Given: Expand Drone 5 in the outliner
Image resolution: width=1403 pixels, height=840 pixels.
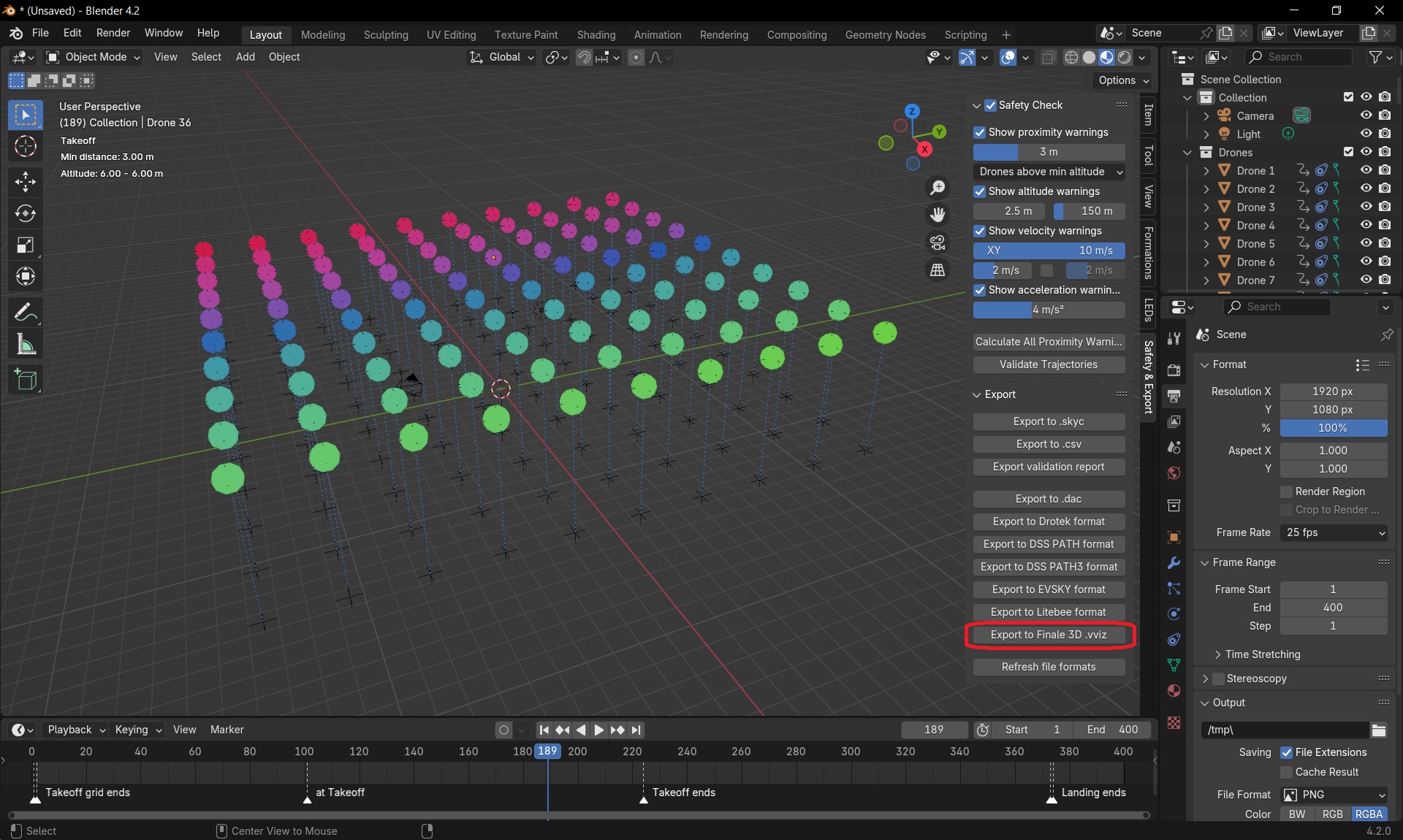Looking at the screenshot, I should click(1205, 243).
